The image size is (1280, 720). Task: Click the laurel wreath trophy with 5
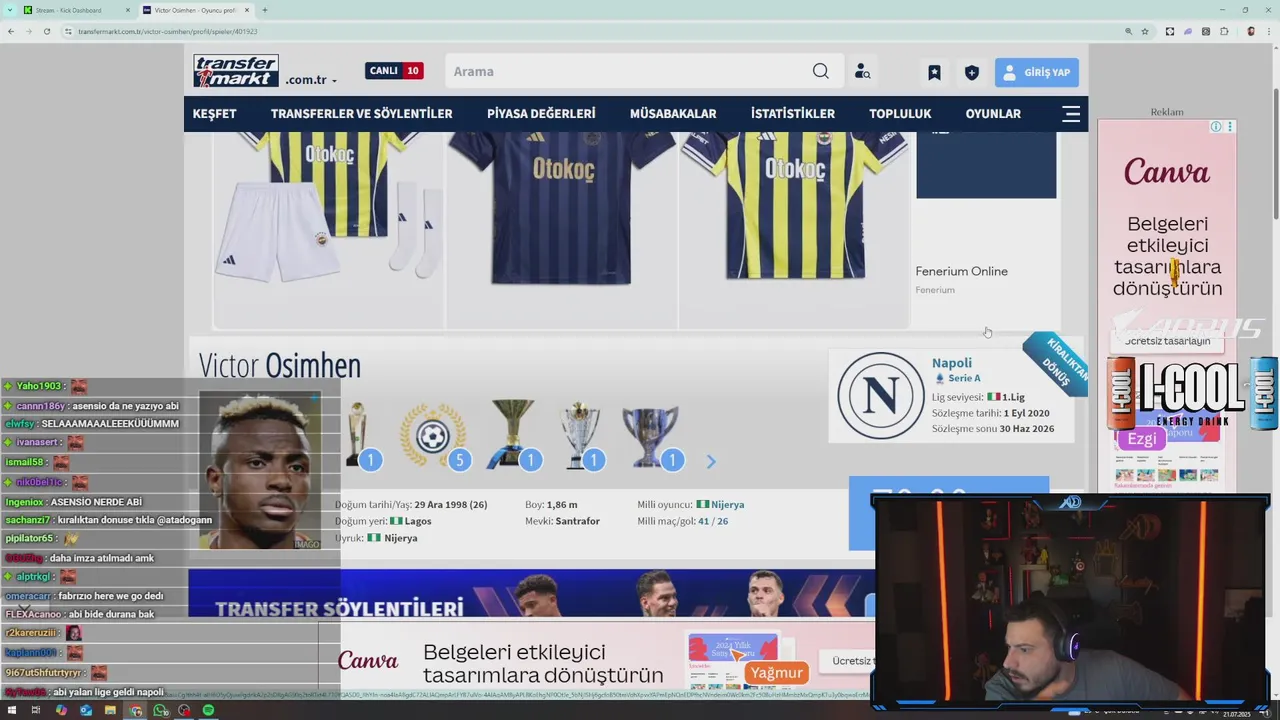(434, 436)
